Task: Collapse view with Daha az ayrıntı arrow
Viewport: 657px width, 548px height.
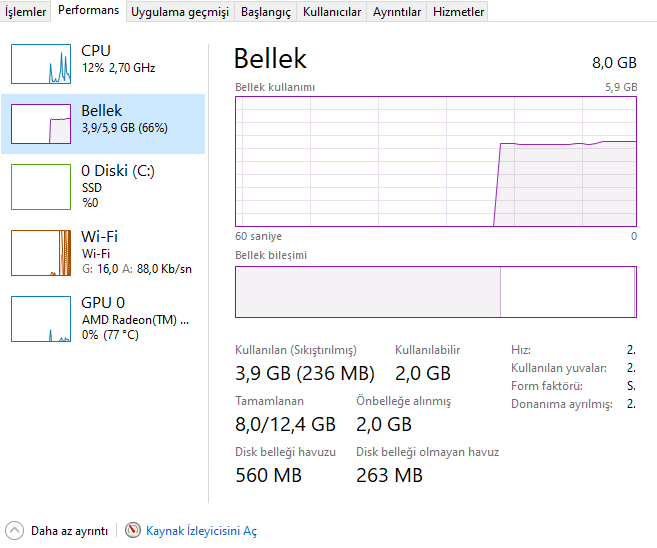Action: pos(14,531)
